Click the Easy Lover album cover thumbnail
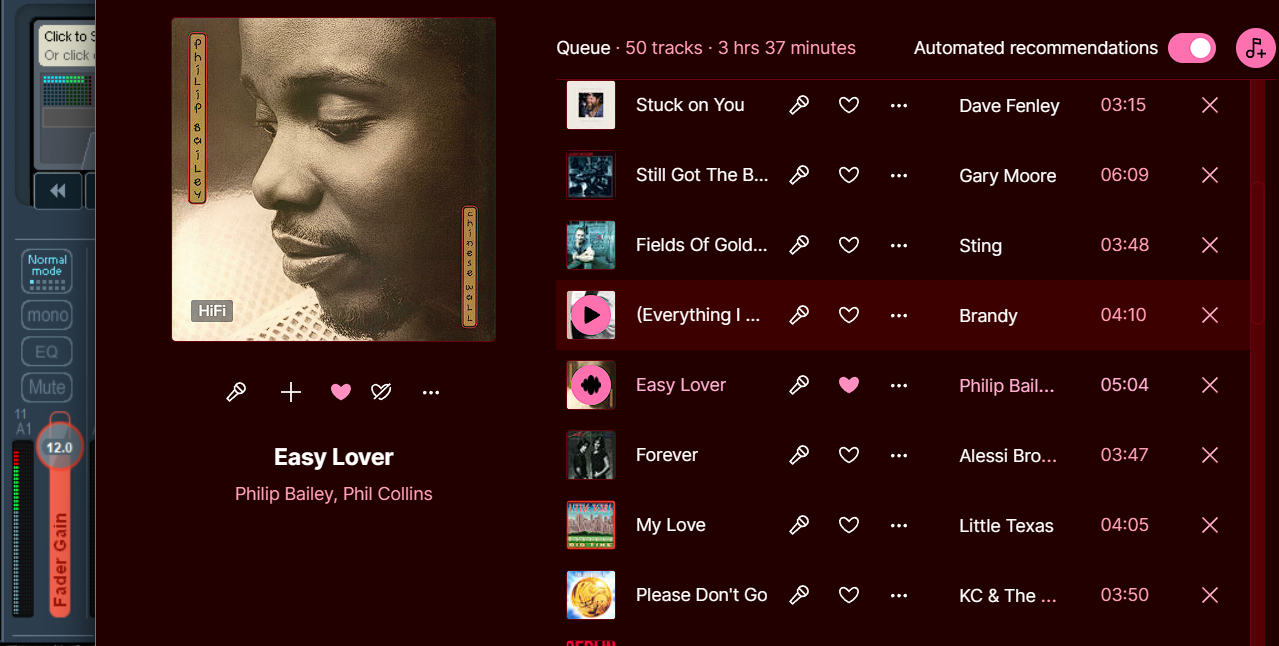This screenshot has width=1279, height=646. (x=591, y=385)
